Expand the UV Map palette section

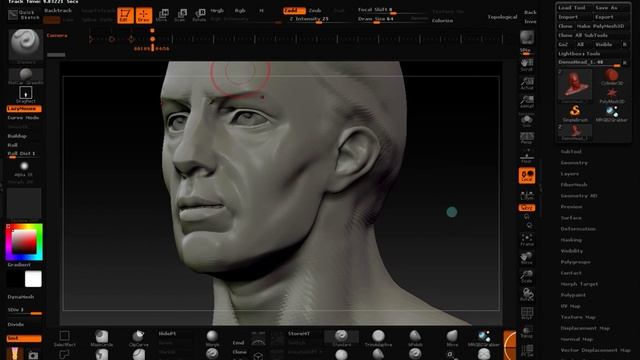tap(570, 306)
